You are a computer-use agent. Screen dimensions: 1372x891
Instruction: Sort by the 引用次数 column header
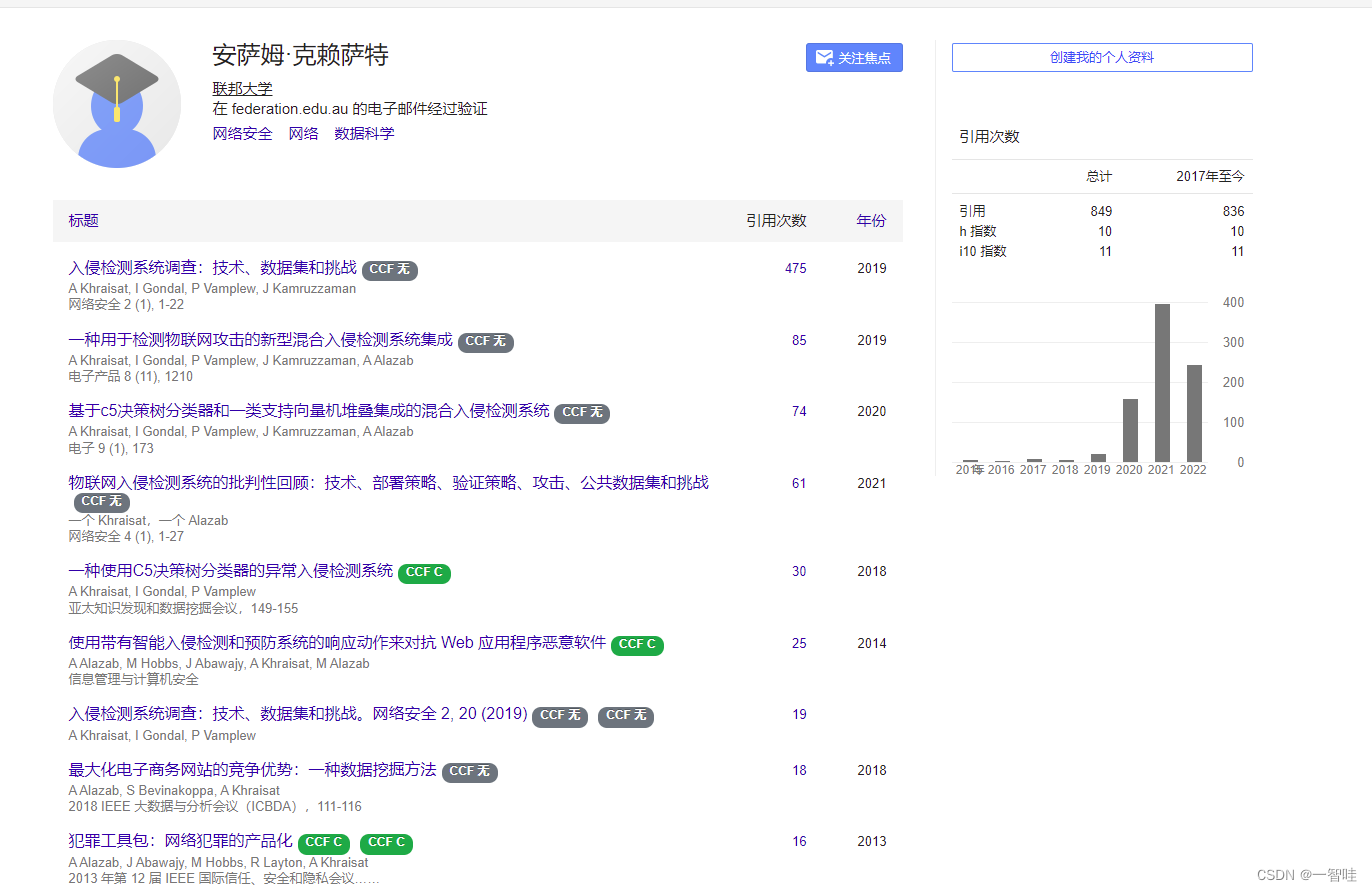coord(776,221)
